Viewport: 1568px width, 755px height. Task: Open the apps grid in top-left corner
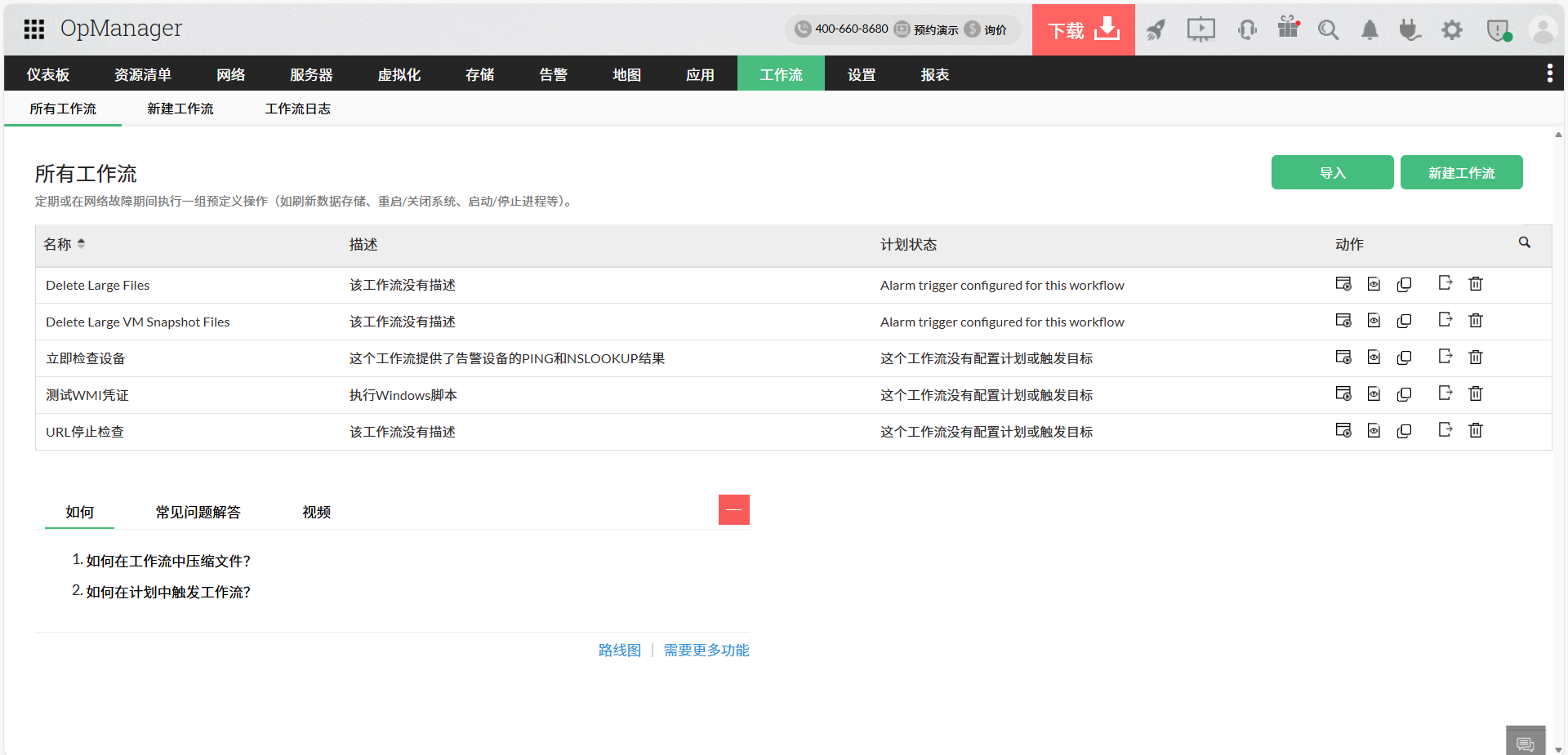coord(33,29)
